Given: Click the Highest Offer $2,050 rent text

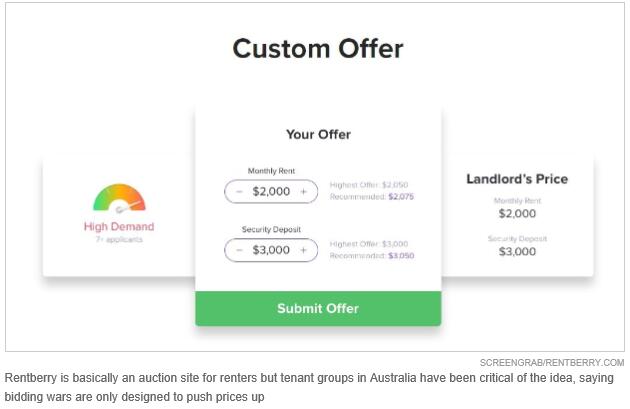Looking at the screenshot, I should tap(369, 185).
